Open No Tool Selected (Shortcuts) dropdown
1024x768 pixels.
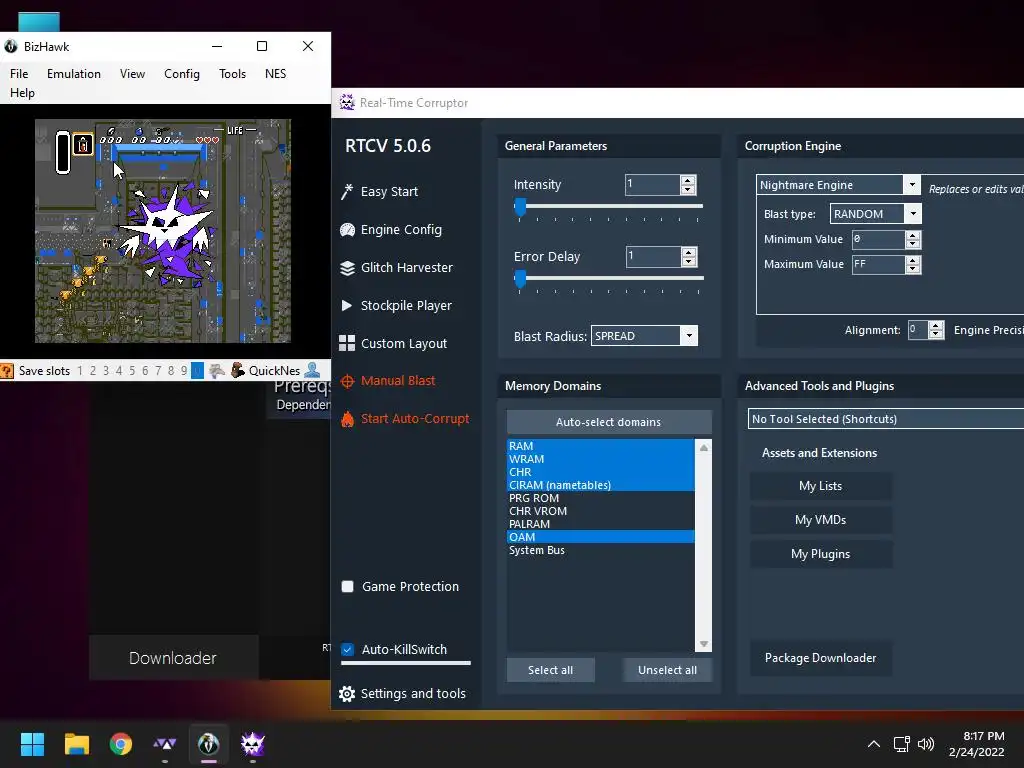[886, 419]
